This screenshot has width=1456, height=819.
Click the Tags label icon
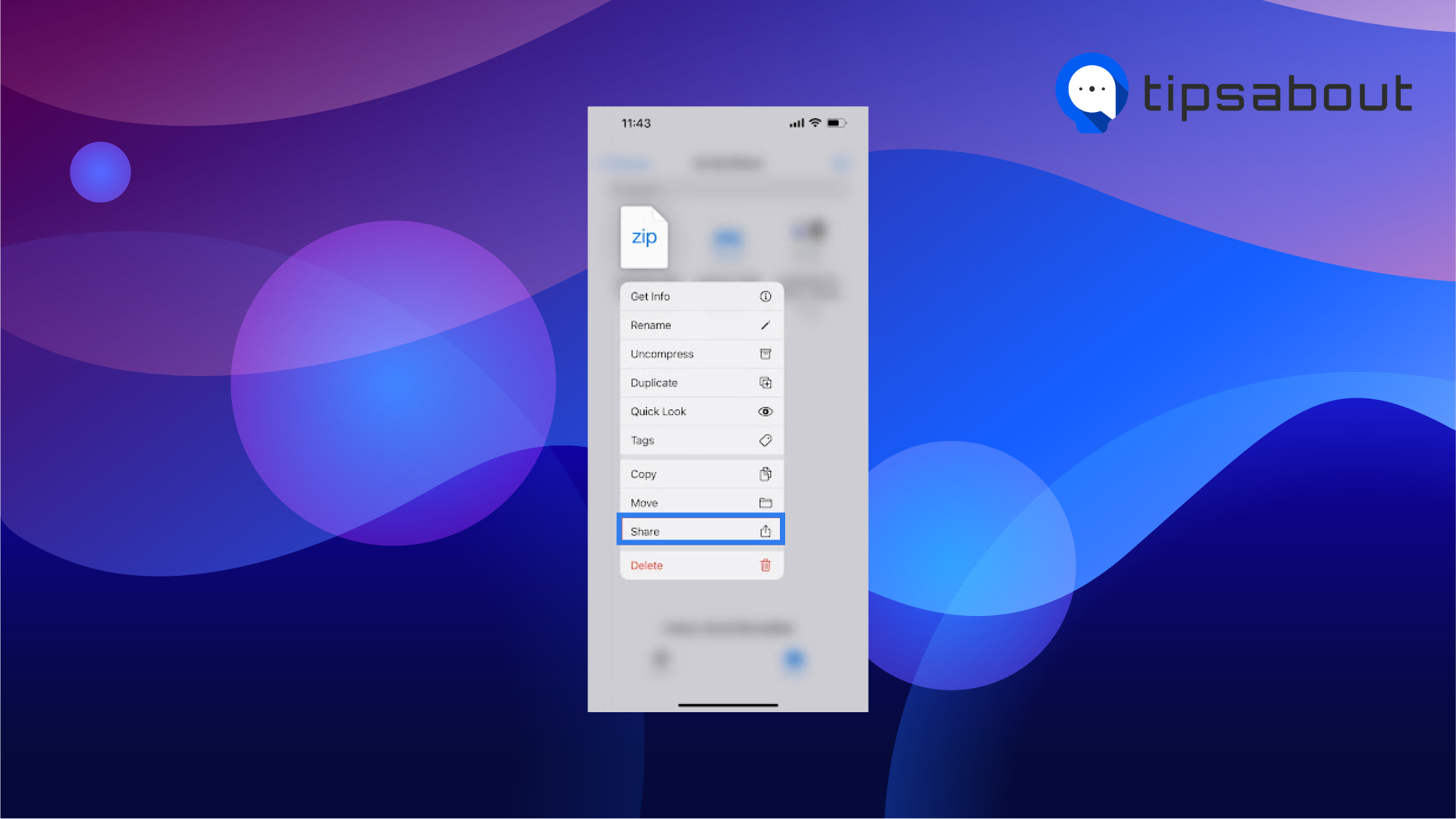pyautogui.click(x=765, y=440)
